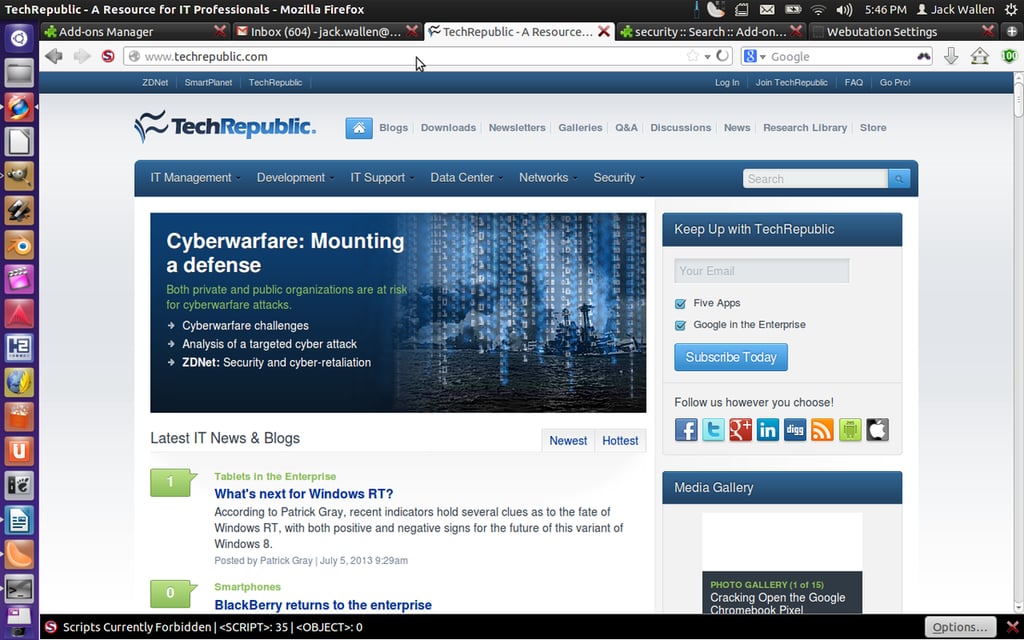Follow TechRepublic on Facebook icon

click(686, 430)
